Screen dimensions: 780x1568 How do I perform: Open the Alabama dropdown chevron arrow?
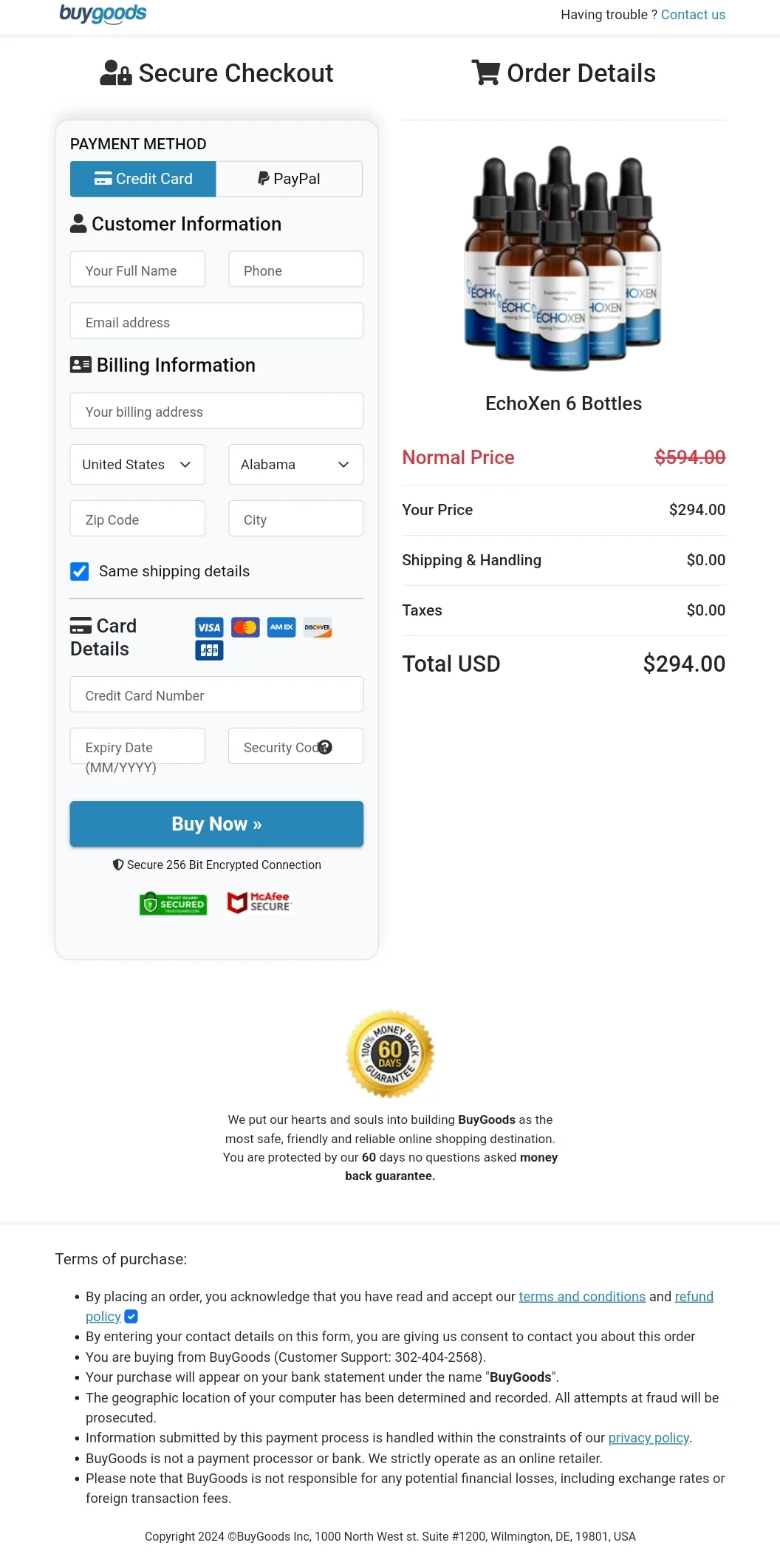343,465
